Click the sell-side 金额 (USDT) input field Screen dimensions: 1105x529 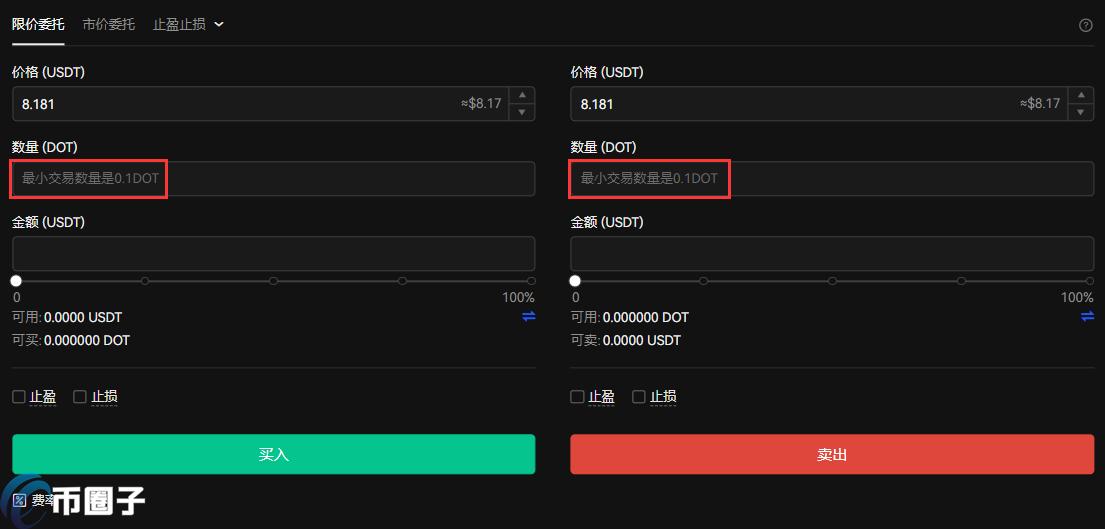[832, 253]
